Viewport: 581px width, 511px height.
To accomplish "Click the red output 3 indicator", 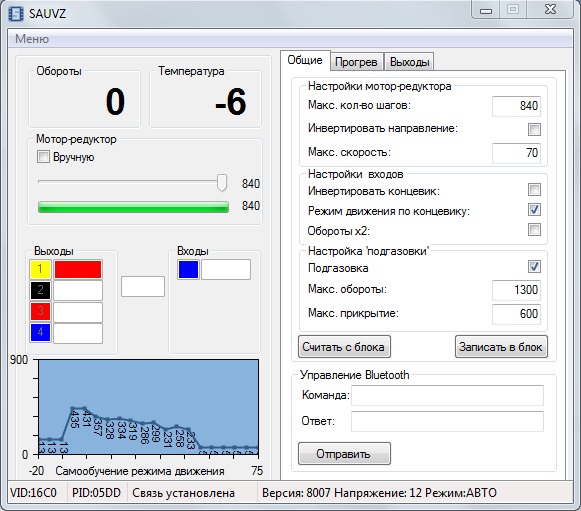I will pos(40,311).
